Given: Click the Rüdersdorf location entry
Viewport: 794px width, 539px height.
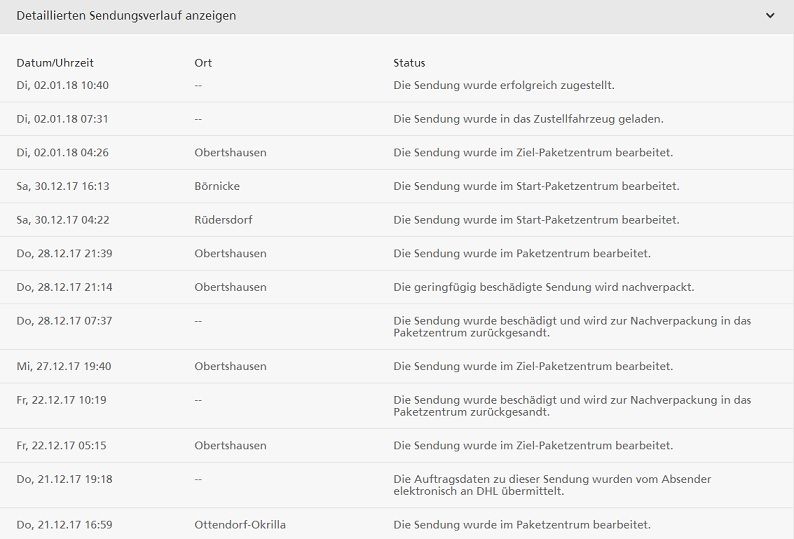Looking at the screenshot, I should click(222, 220).
